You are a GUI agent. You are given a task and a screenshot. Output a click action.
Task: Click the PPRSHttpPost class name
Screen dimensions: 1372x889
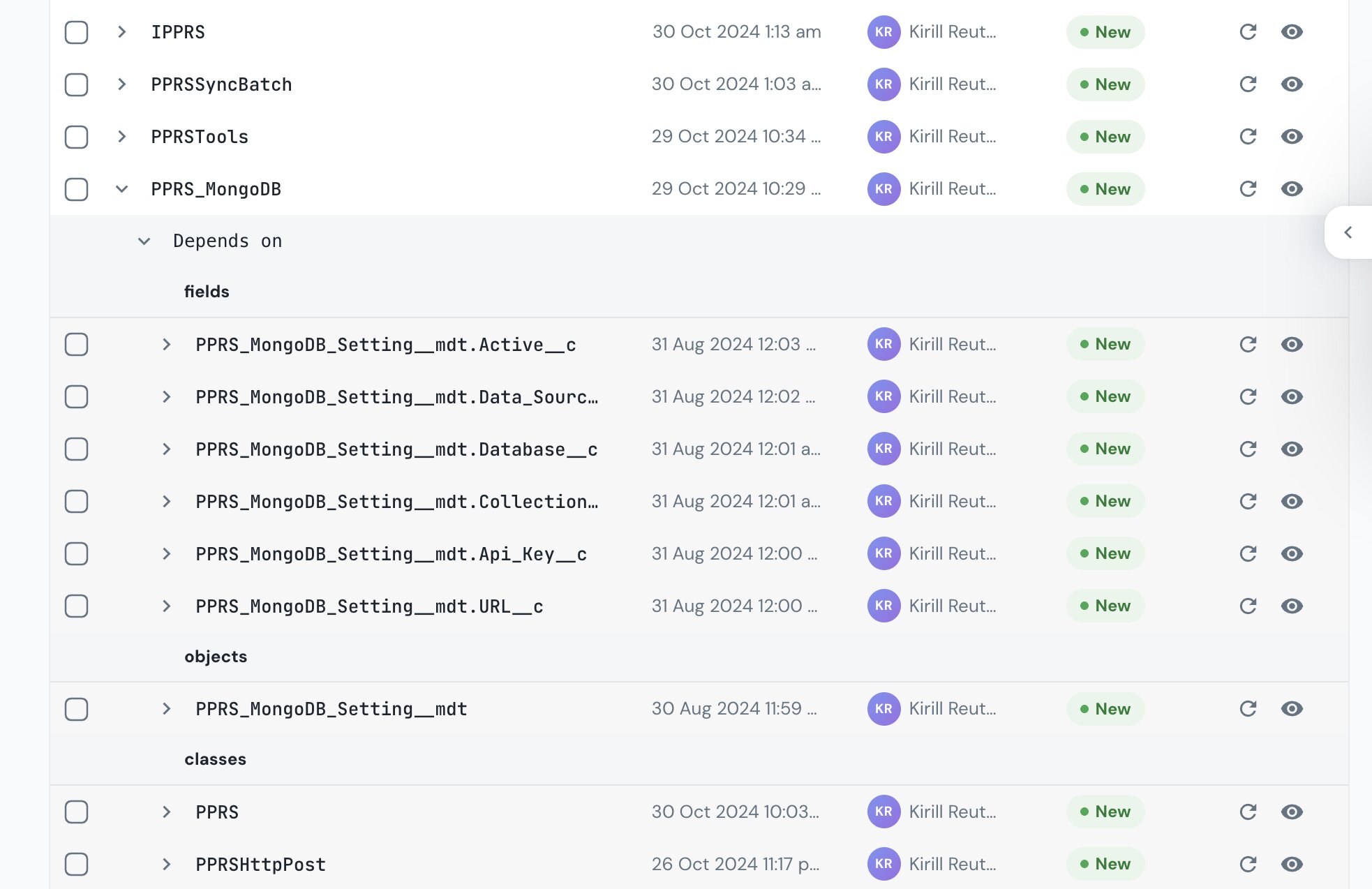260,865
